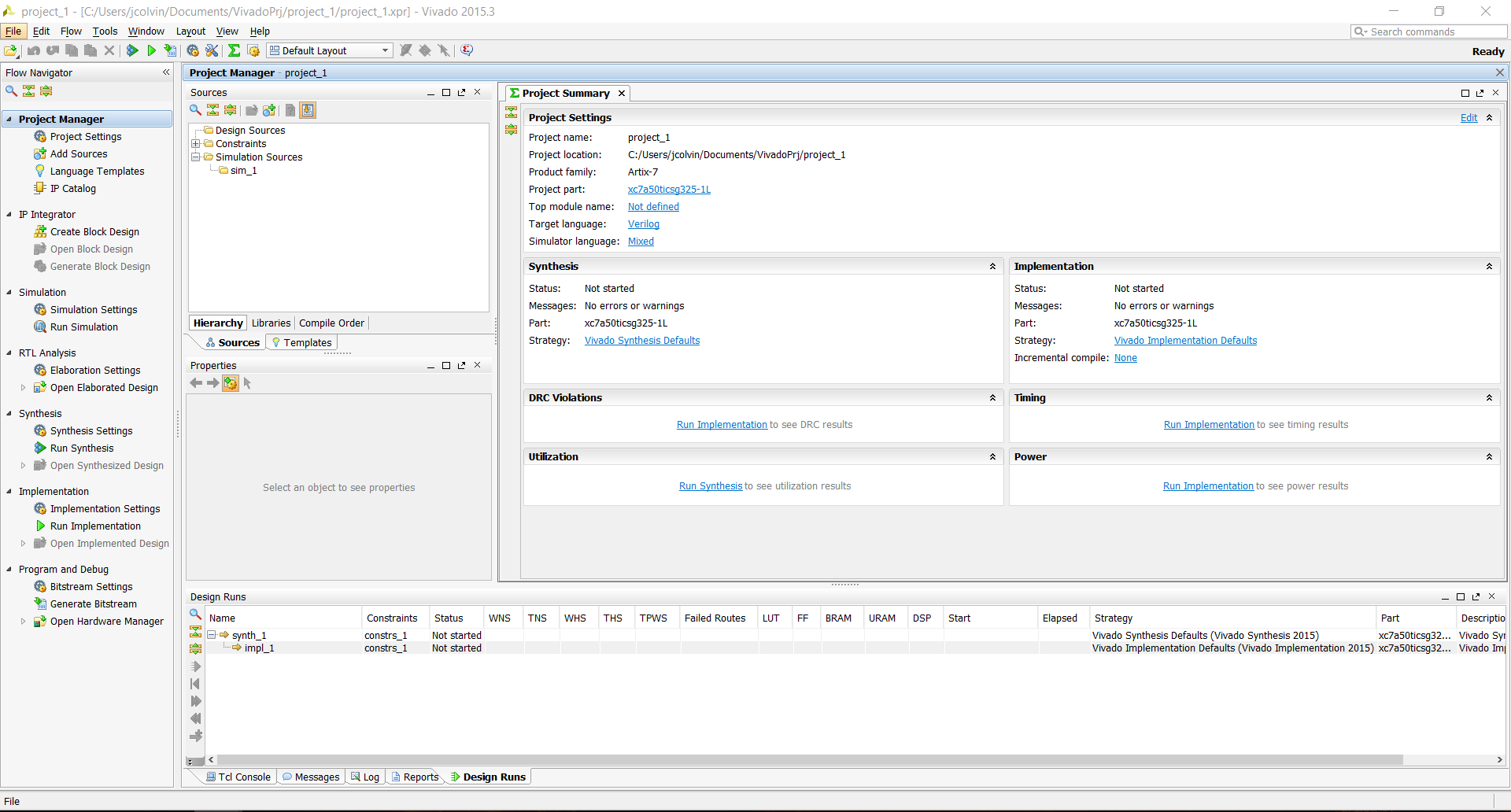Collapse the Synthesis summary panel chevron
This screenshot has height=812, width=1511.
(992, 267)
